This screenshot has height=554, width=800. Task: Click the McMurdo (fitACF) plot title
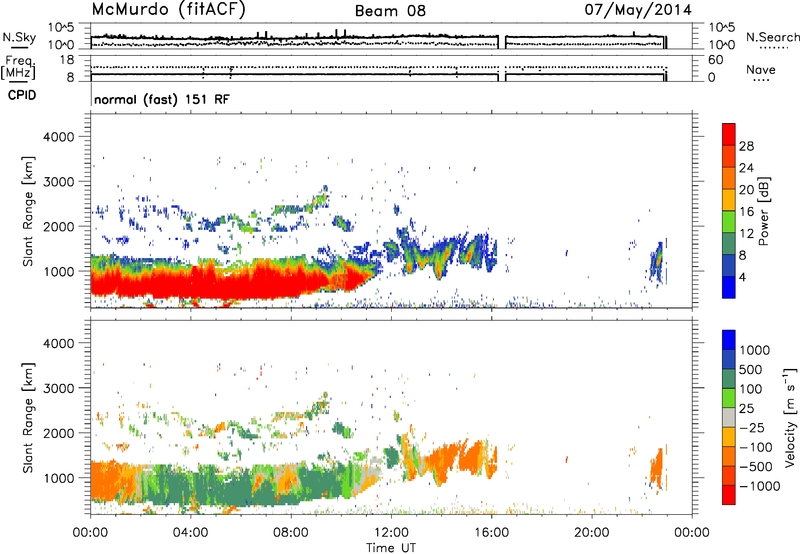pos(168,10)
